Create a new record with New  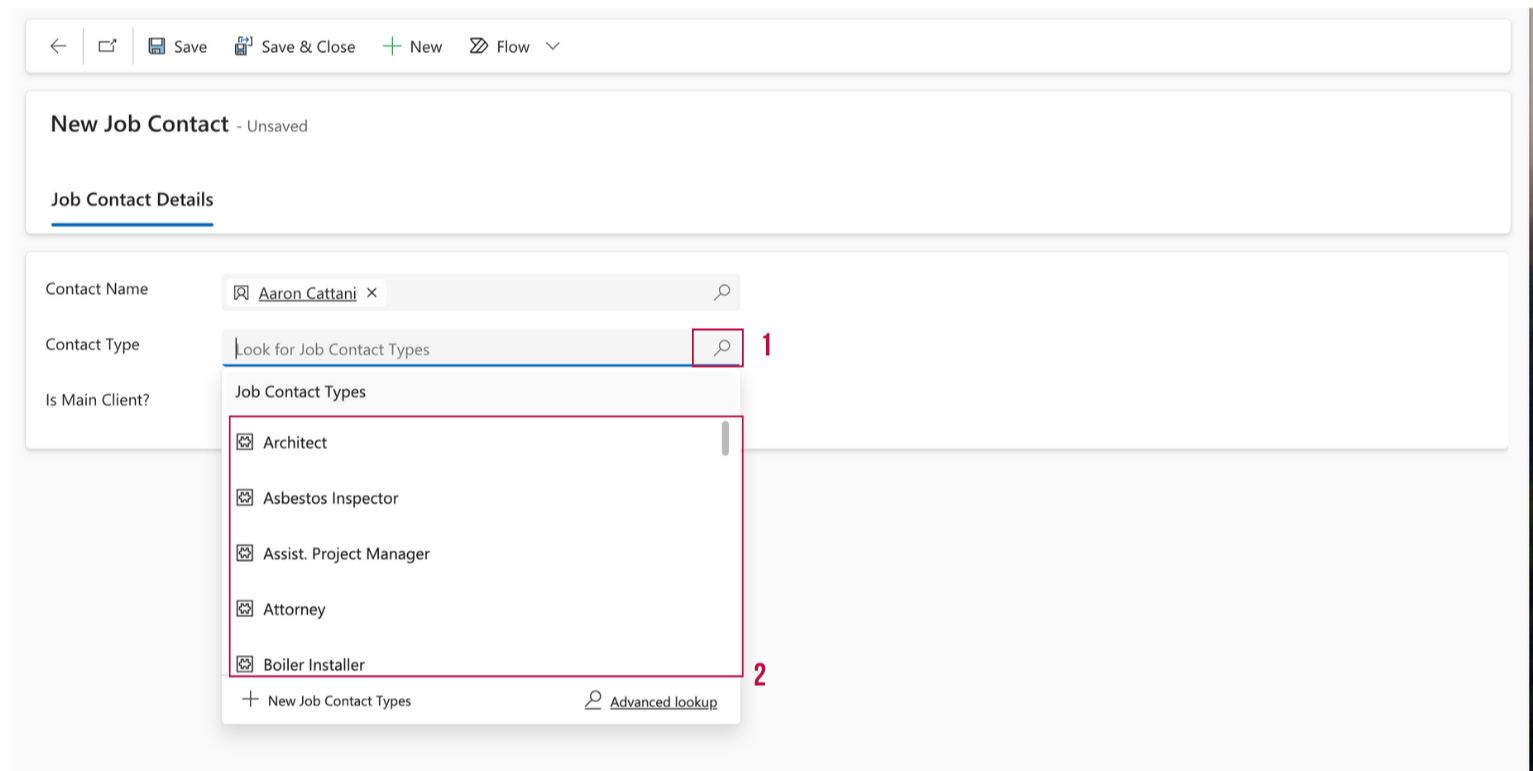point(412,47)
